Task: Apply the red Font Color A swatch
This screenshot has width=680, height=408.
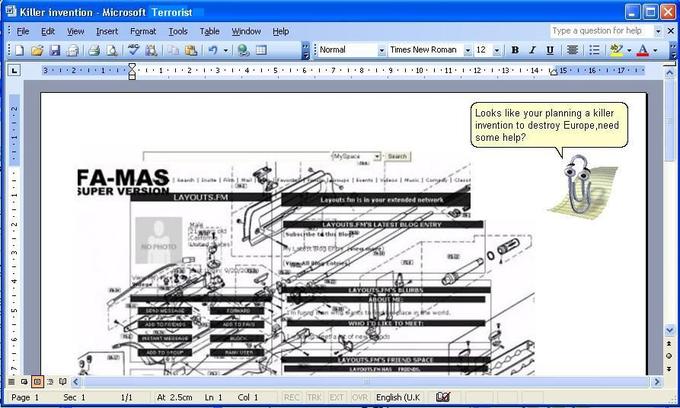Action: [x=643, y=50]
